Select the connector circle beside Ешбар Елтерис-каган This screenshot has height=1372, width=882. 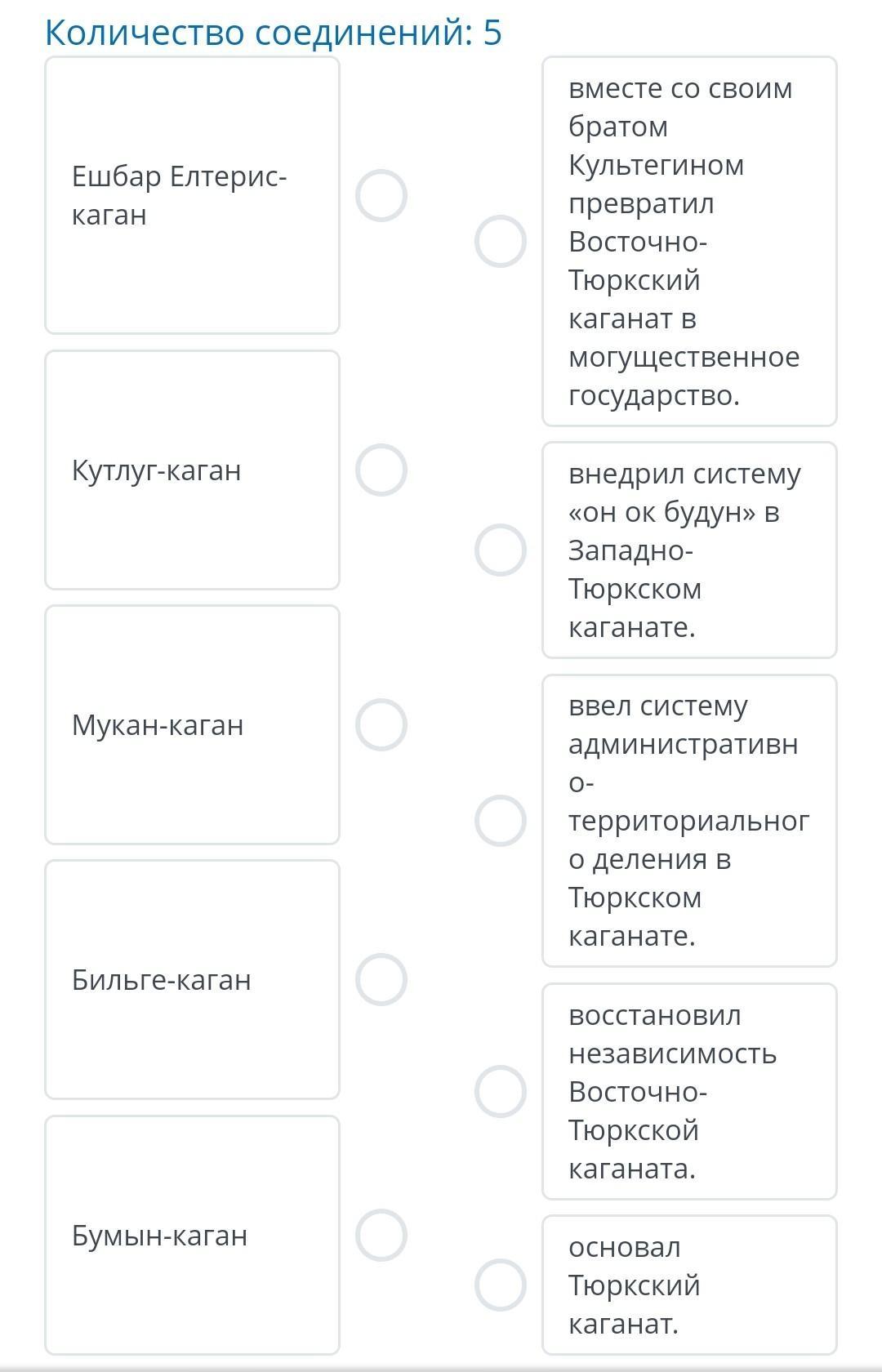pyautogui.click(x=381, y=196)
